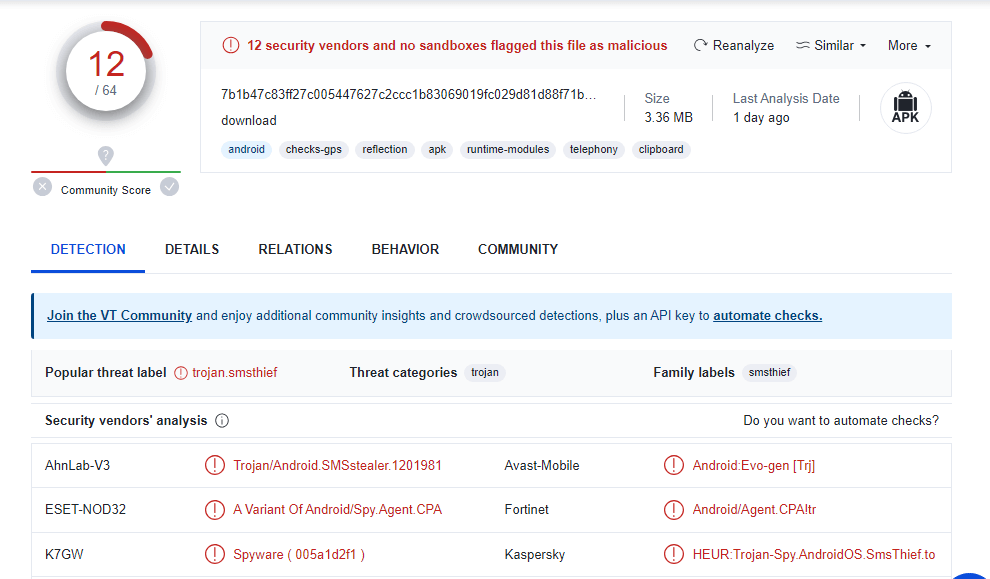
Task: Click 'Spyware ( 005a1d2f1 )' result
Action: 299,554
